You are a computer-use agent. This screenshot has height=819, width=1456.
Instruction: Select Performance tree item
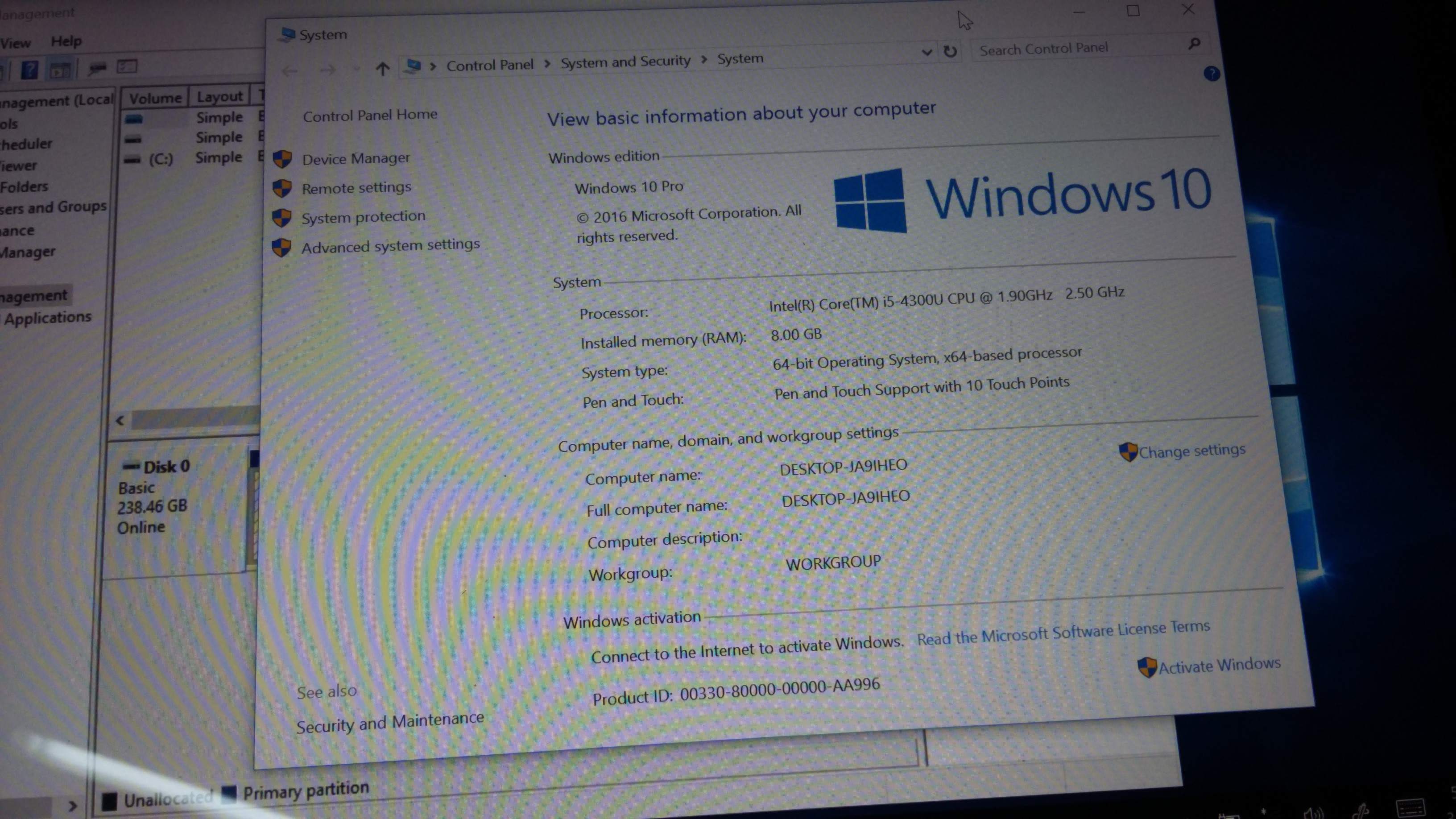(x=17, y=231)
